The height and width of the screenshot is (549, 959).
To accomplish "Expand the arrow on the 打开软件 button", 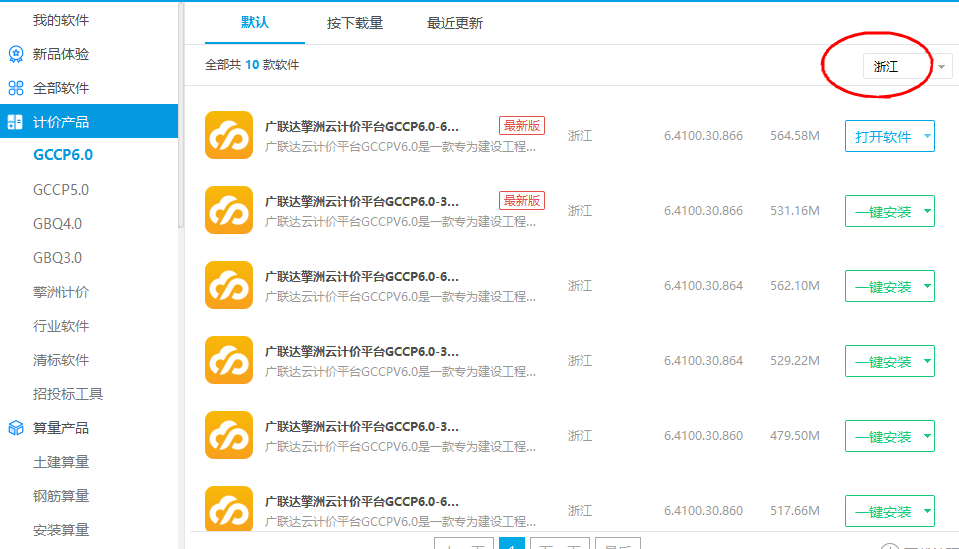I will point(927,136).
